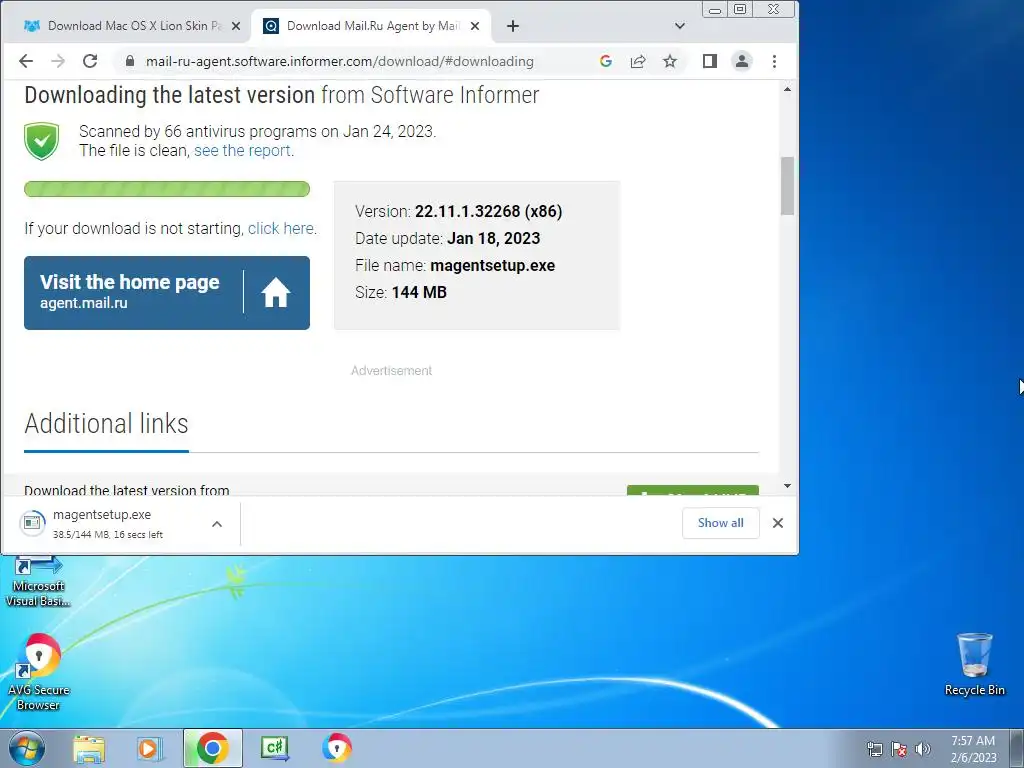Click the browser forward arrow
This screenshot has height=768, width=1024.
click(58, 61)
